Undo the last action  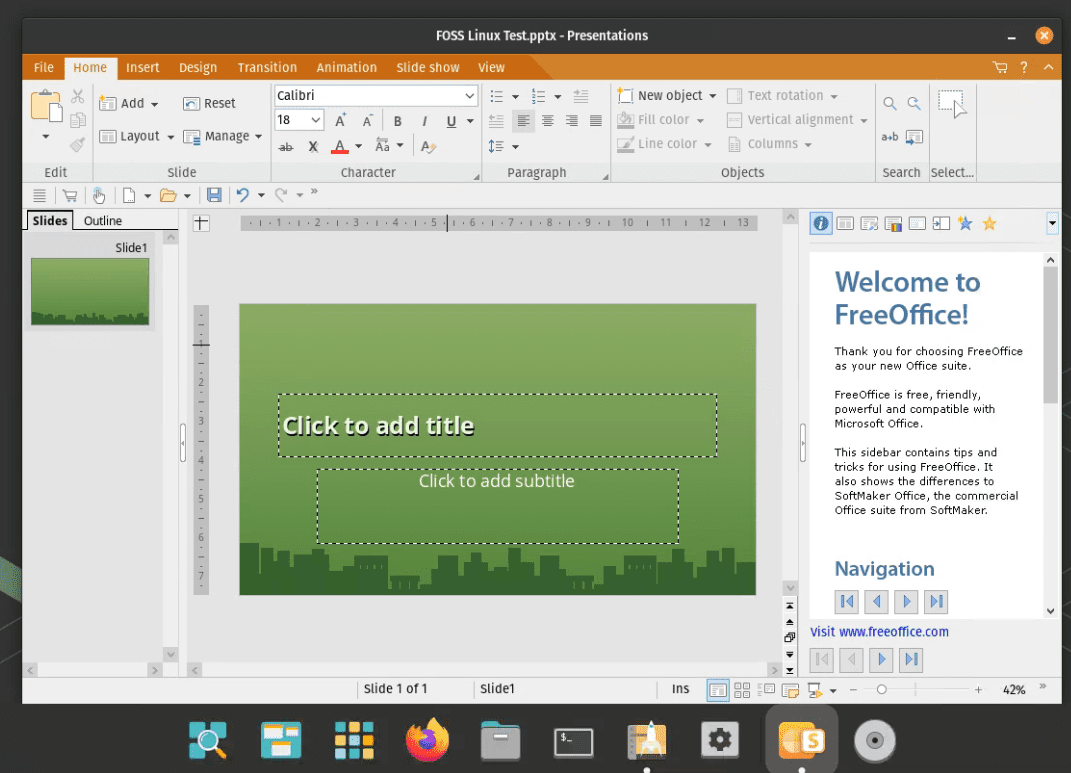(x=242, y=195)
